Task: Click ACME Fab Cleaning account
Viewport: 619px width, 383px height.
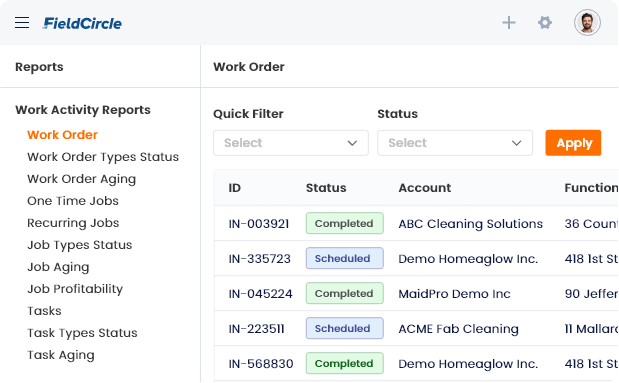Action: pos(458,329)
